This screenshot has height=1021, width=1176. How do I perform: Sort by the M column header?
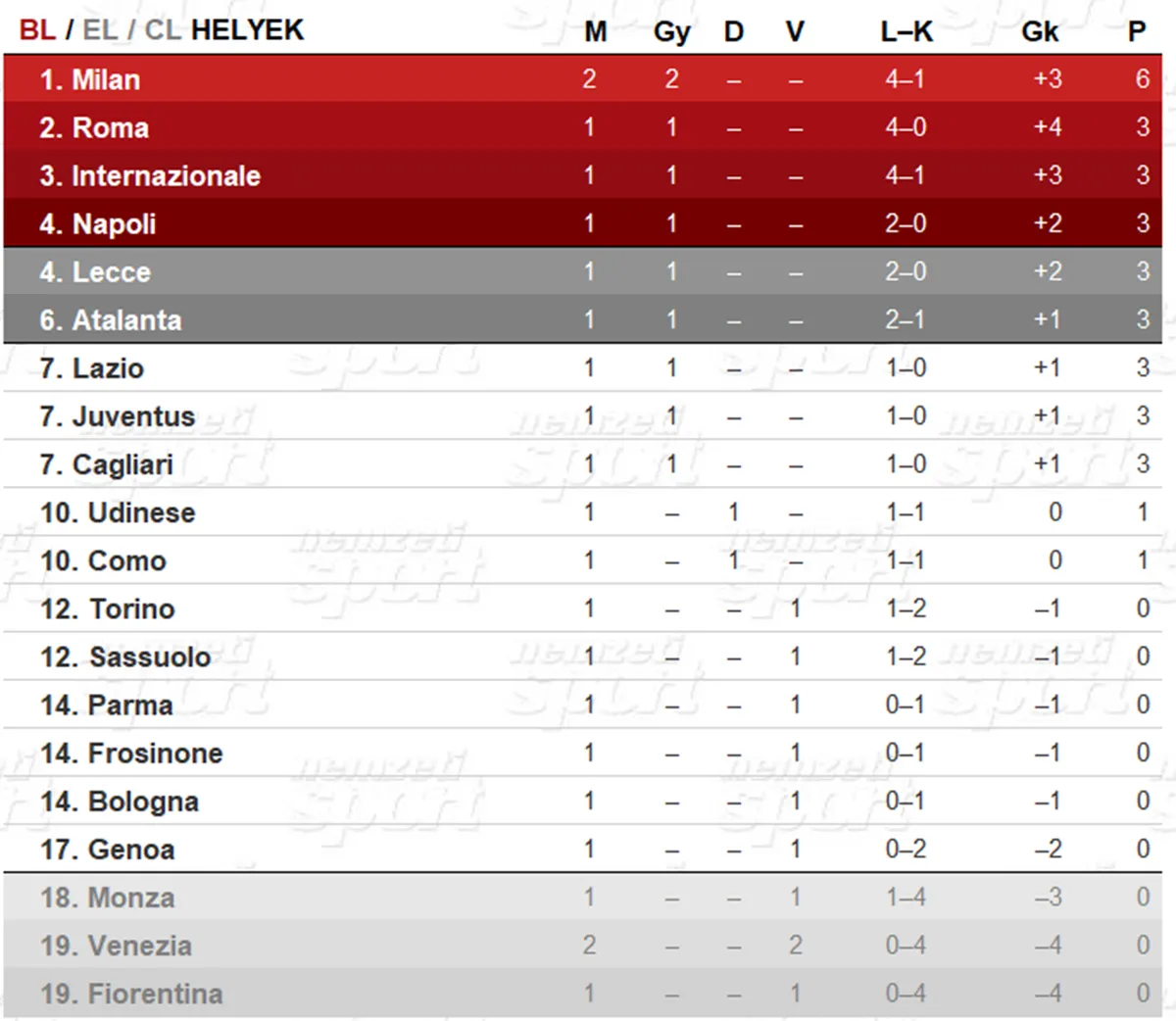(x=595, y=32)
